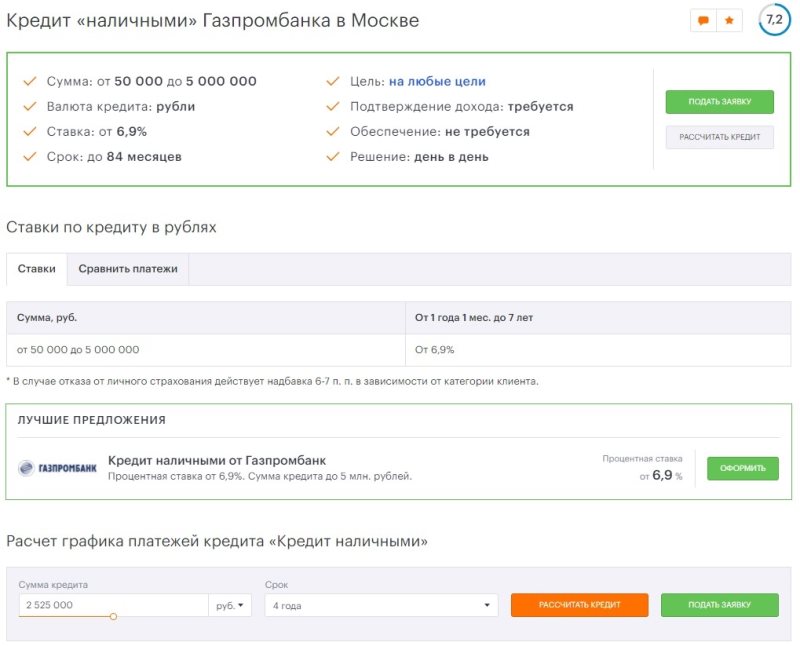Click 'Подтверждение дохода: требуется' line
Viewport: 800px width, 646px height.
click(461, 107)
